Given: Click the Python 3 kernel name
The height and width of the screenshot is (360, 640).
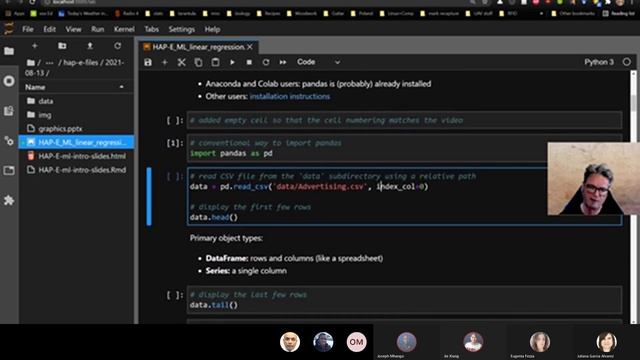Looking at the screenshot, I should [x=599, y=62].
